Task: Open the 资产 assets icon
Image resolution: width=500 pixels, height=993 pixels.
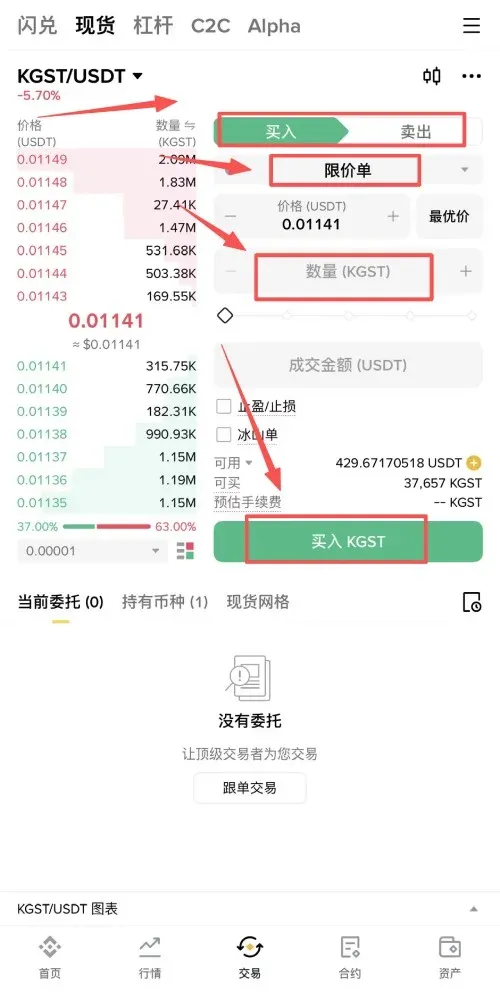Action: tap(449, 957)
